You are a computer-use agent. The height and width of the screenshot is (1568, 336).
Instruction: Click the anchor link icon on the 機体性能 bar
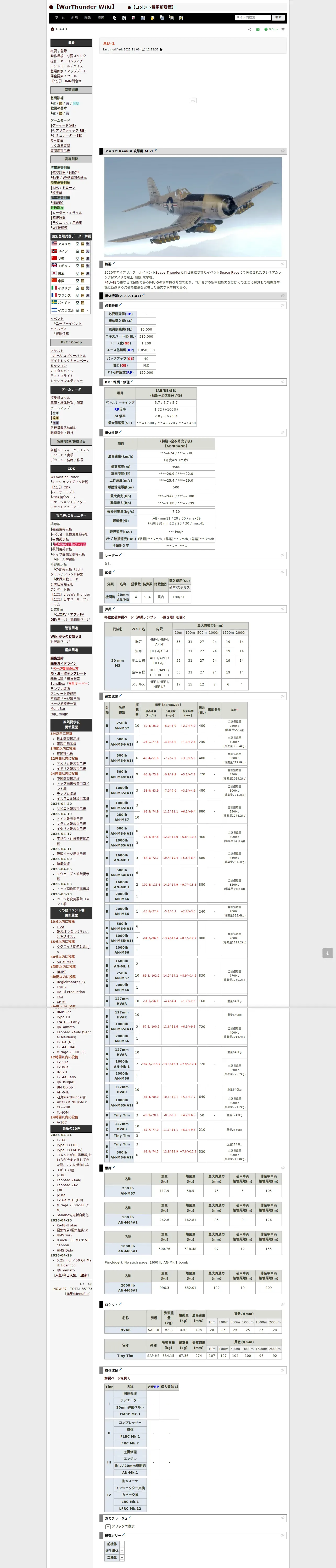tap(282, 433)
